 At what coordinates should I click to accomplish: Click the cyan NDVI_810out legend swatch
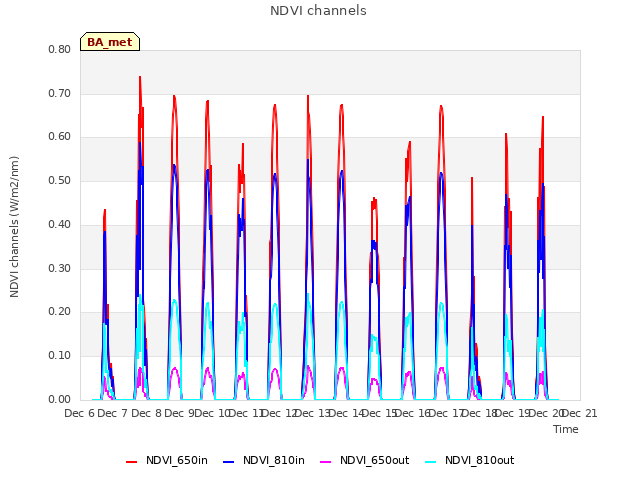431,462
